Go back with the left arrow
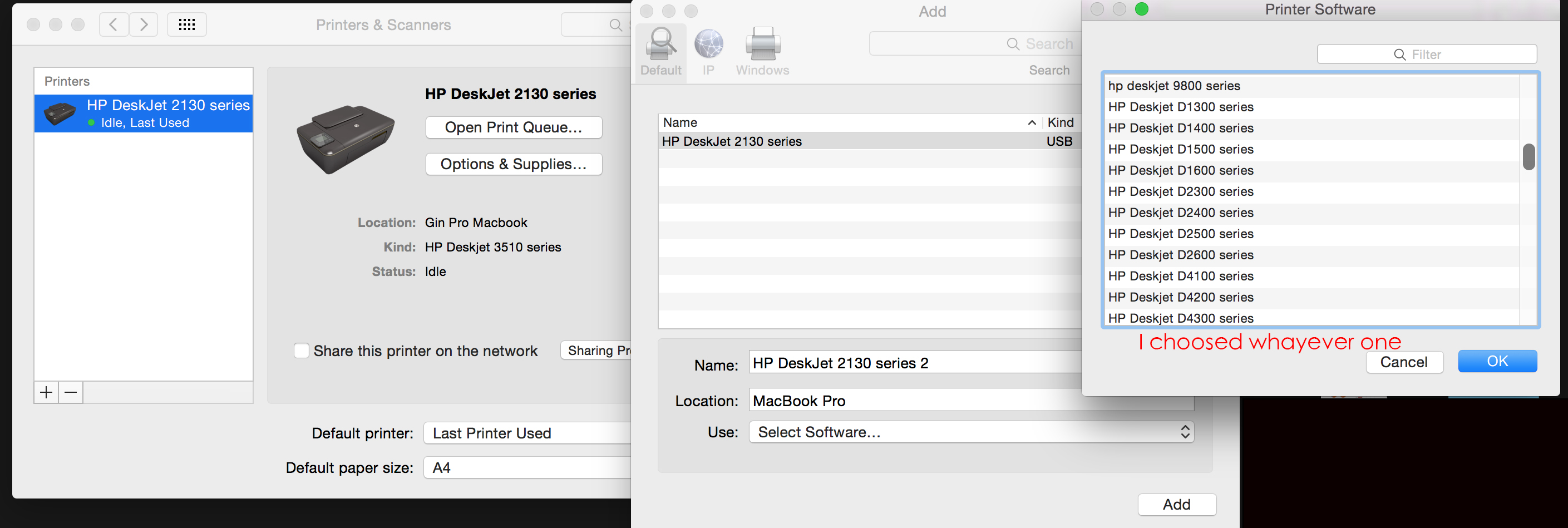 point(114,25)
